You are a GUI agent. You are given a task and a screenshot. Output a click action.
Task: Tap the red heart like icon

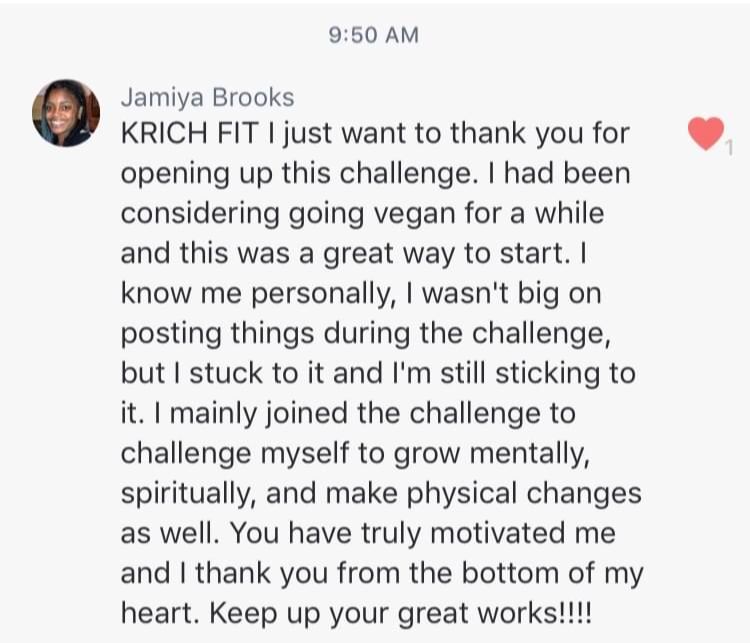[x=706, y=133]
